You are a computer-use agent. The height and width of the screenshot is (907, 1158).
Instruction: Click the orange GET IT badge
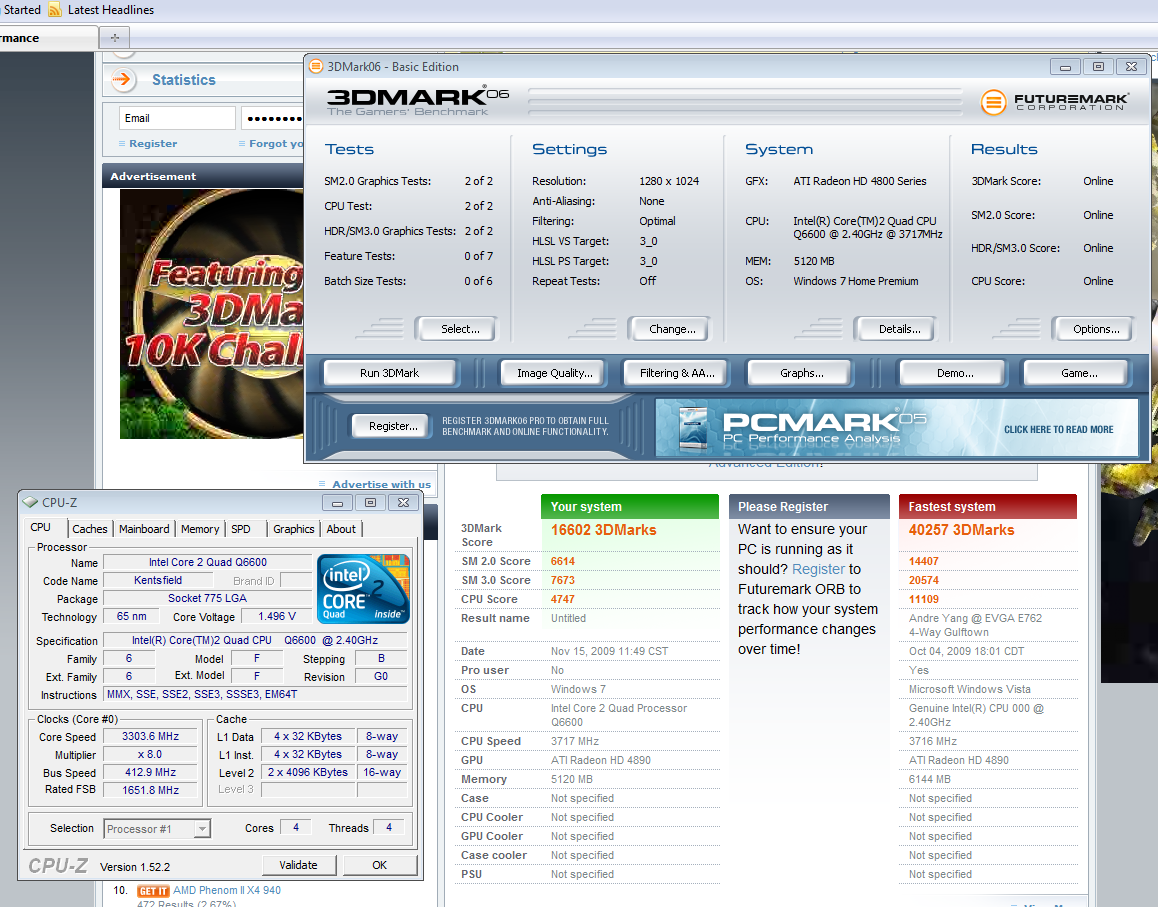[153, 891]
